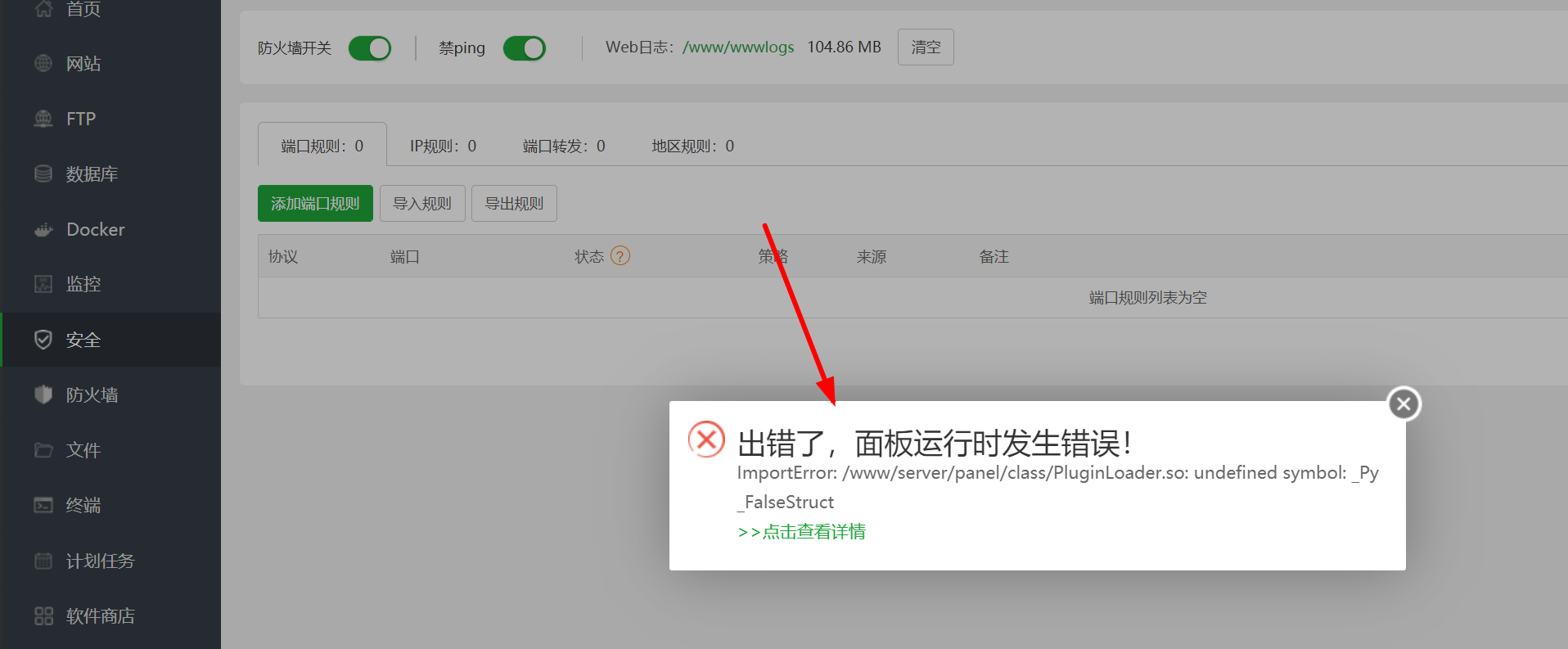Click the ImportError message text
This screenshot has width=1568, height=649.
[x=1057, y=487]
